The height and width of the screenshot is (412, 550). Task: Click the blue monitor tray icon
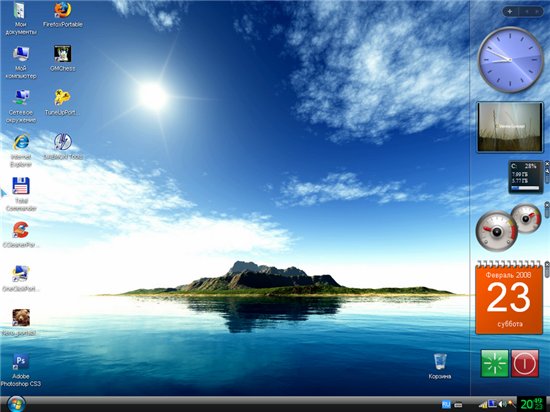click(492, 404)
